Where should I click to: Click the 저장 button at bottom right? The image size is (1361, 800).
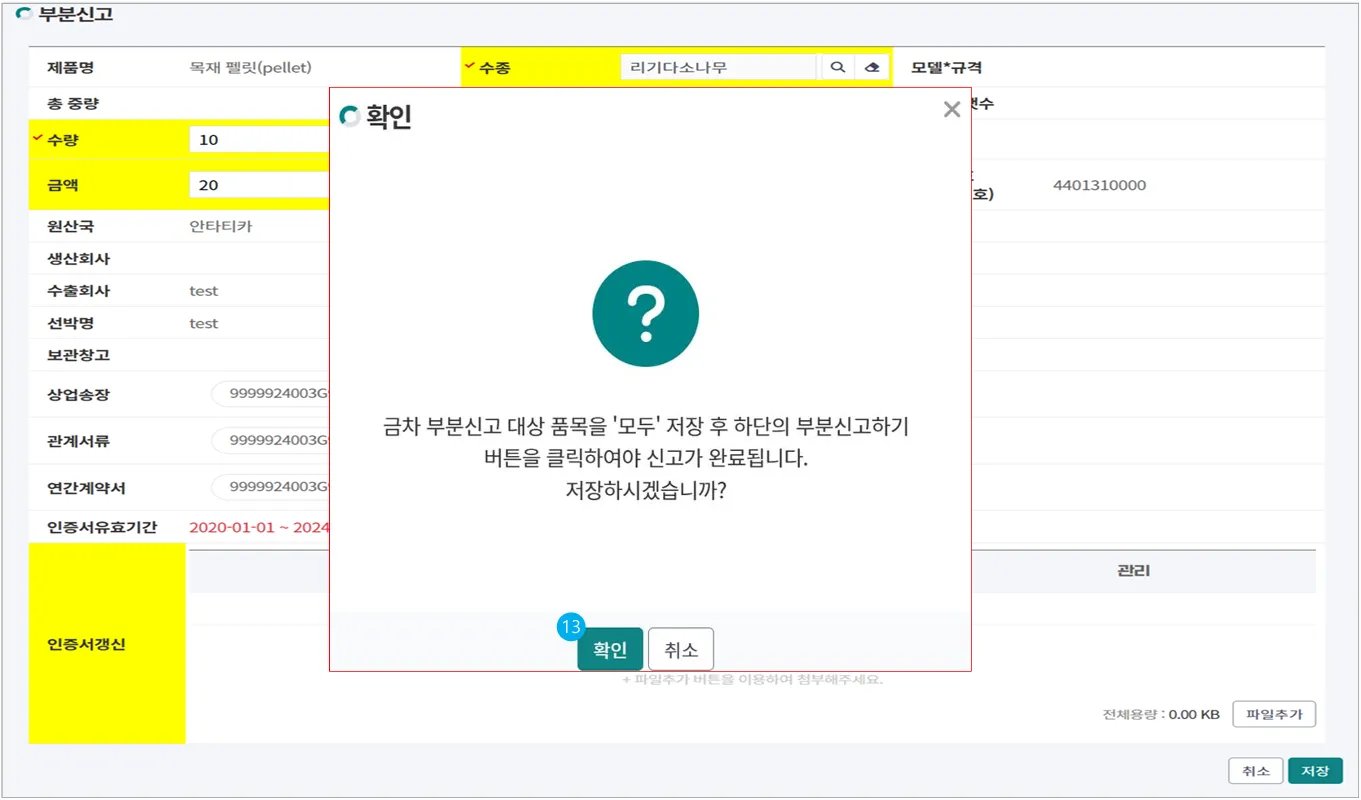pos(1314,771)
